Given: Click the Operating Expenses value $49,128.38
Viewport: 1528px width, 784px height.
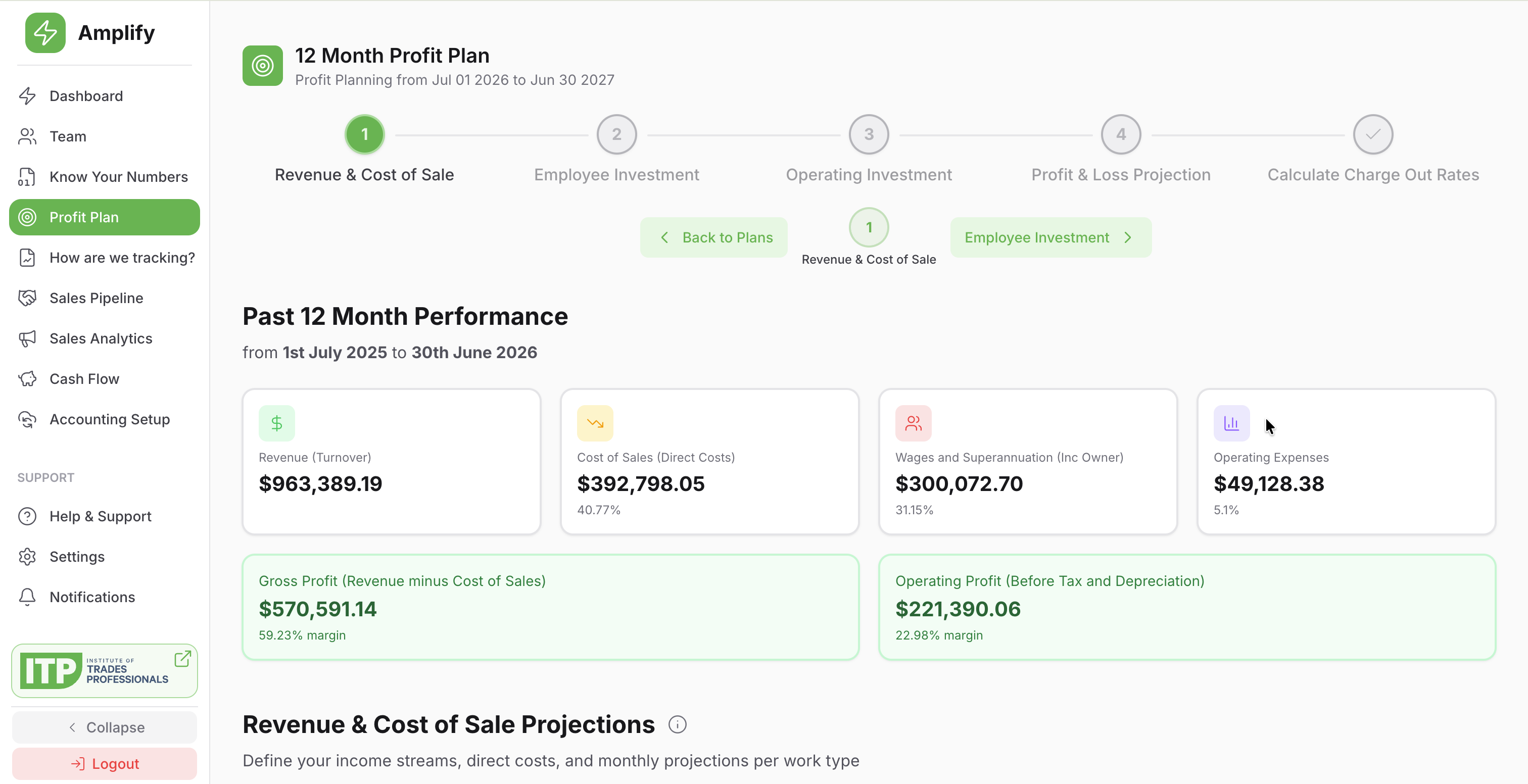Looking at the screenshot, I should (1269, 484).
